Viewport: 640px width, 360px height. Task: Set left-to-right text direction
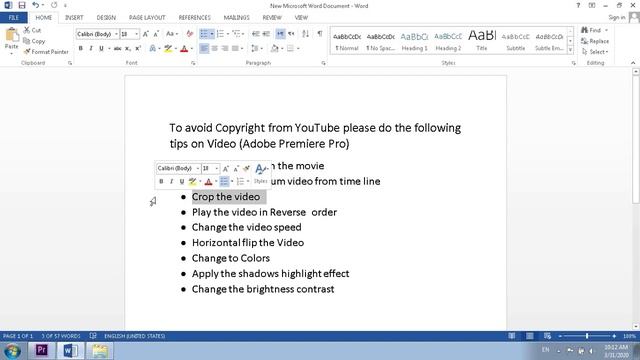[280, 34]
